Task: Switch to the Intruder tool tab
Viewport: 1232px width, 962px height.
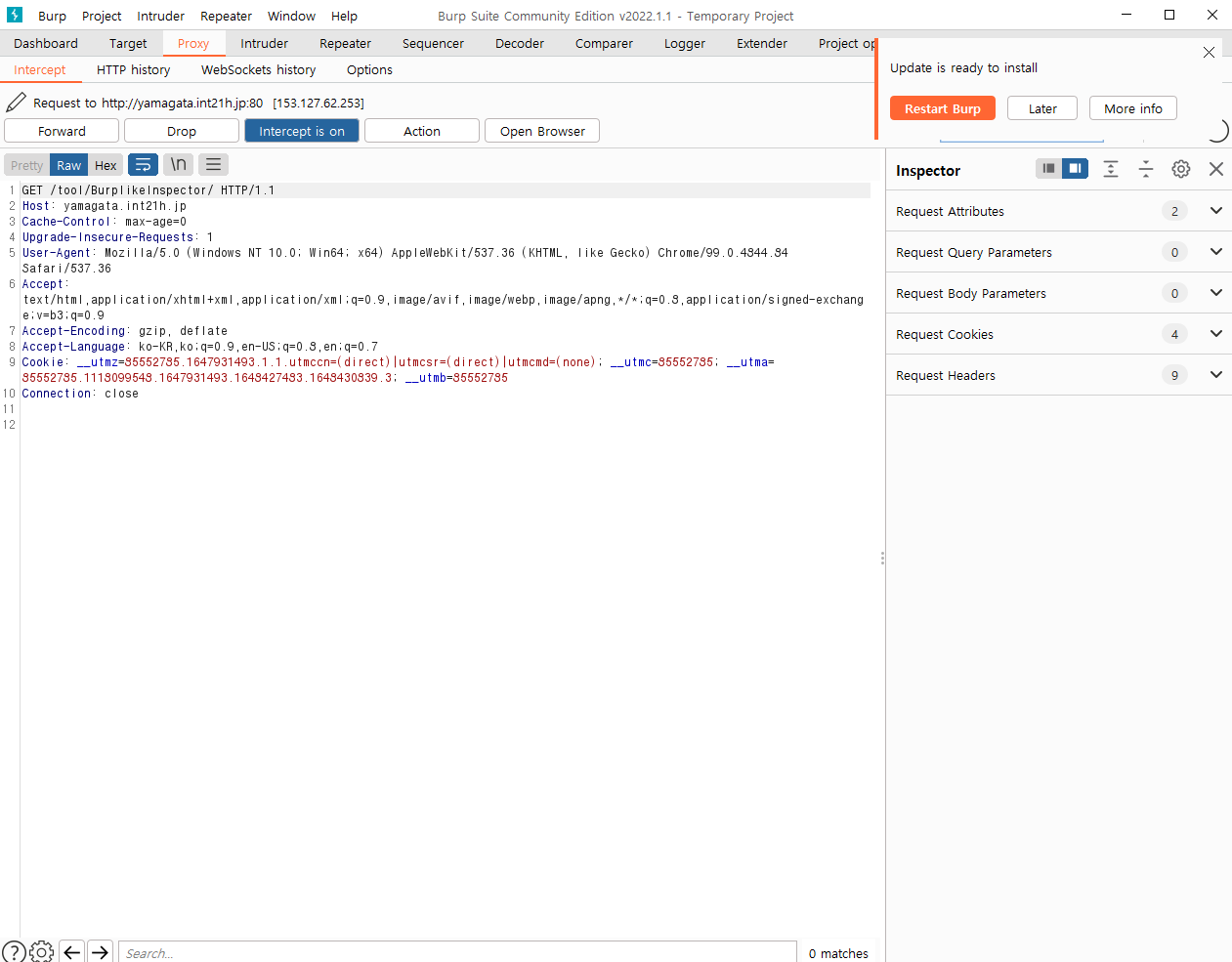Action: pos(265,43)
